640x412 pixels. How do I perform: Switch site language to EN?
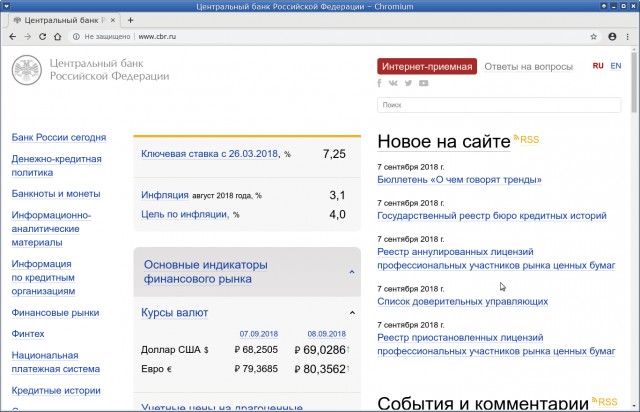pos(616,66)
